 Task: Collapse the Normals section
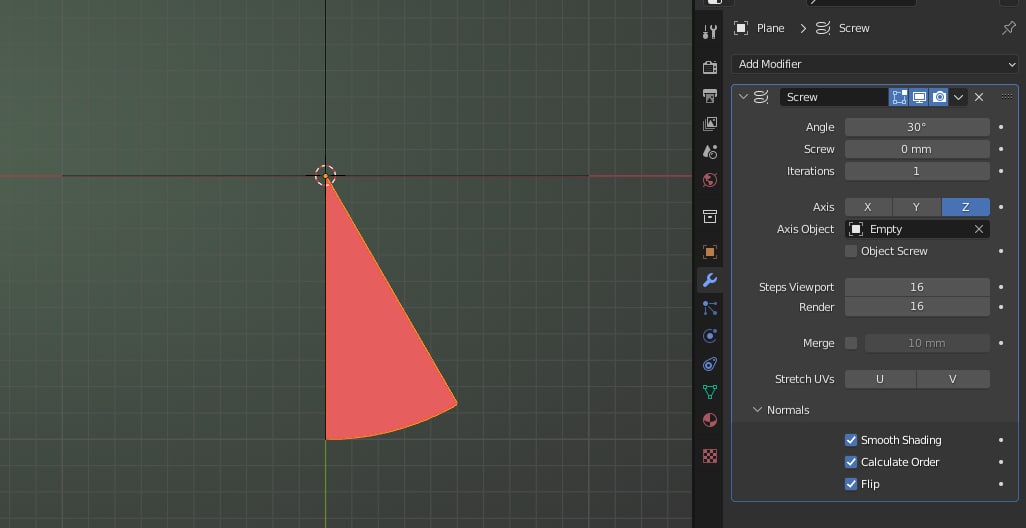coord(758,410)
